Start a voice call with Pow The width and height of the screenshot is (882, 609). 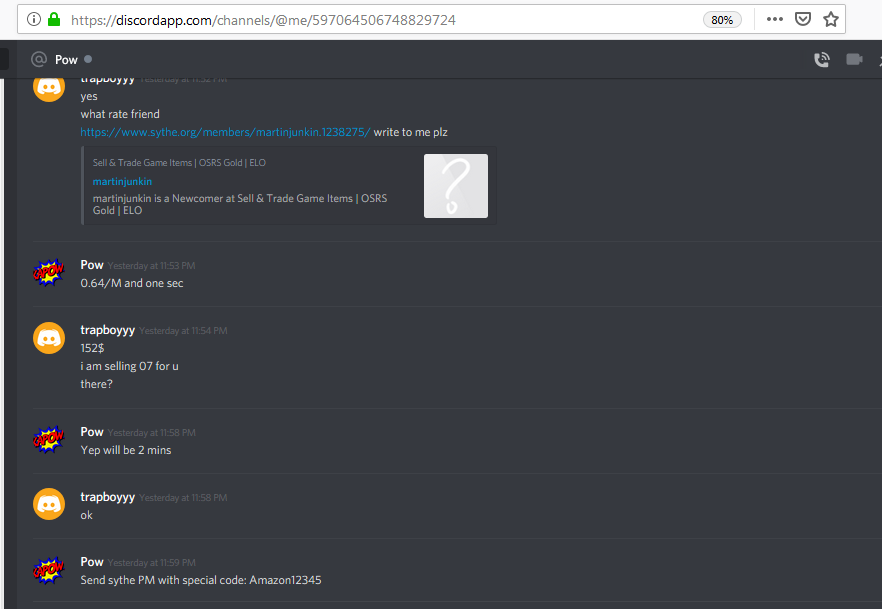click(822, 60)
